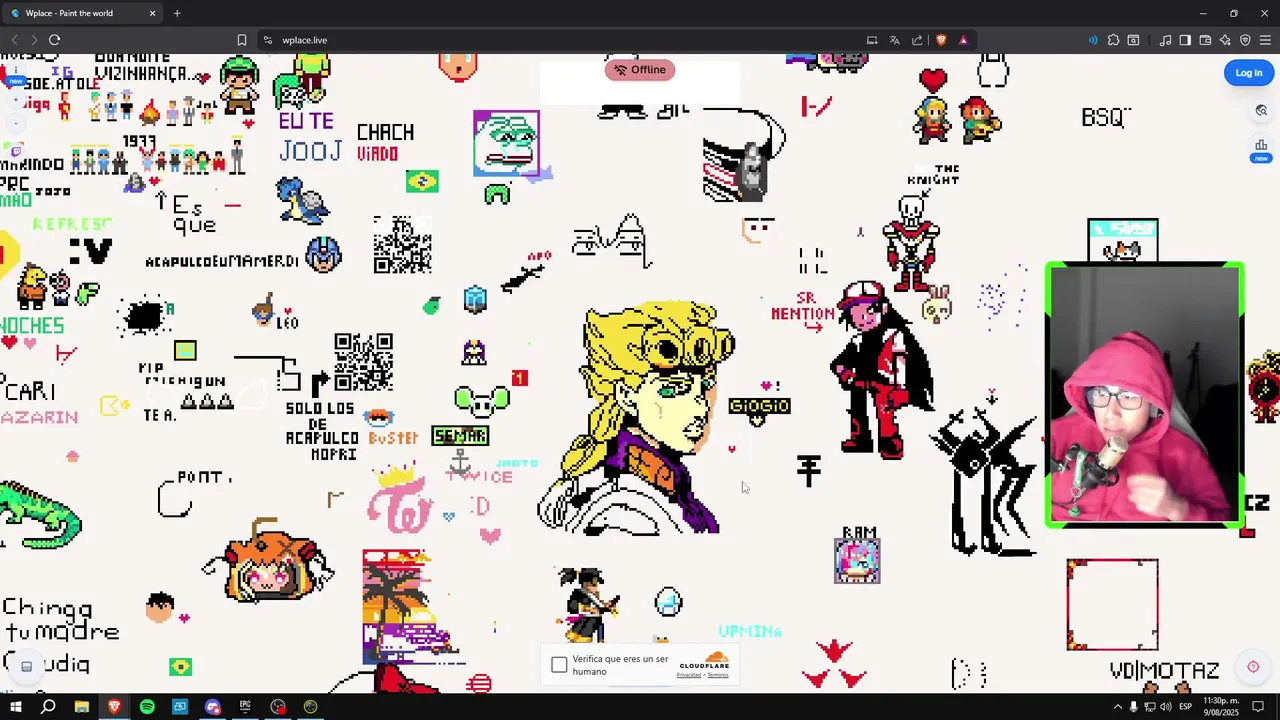Click the blue sound waves toolbar icon

[1092, 40]
